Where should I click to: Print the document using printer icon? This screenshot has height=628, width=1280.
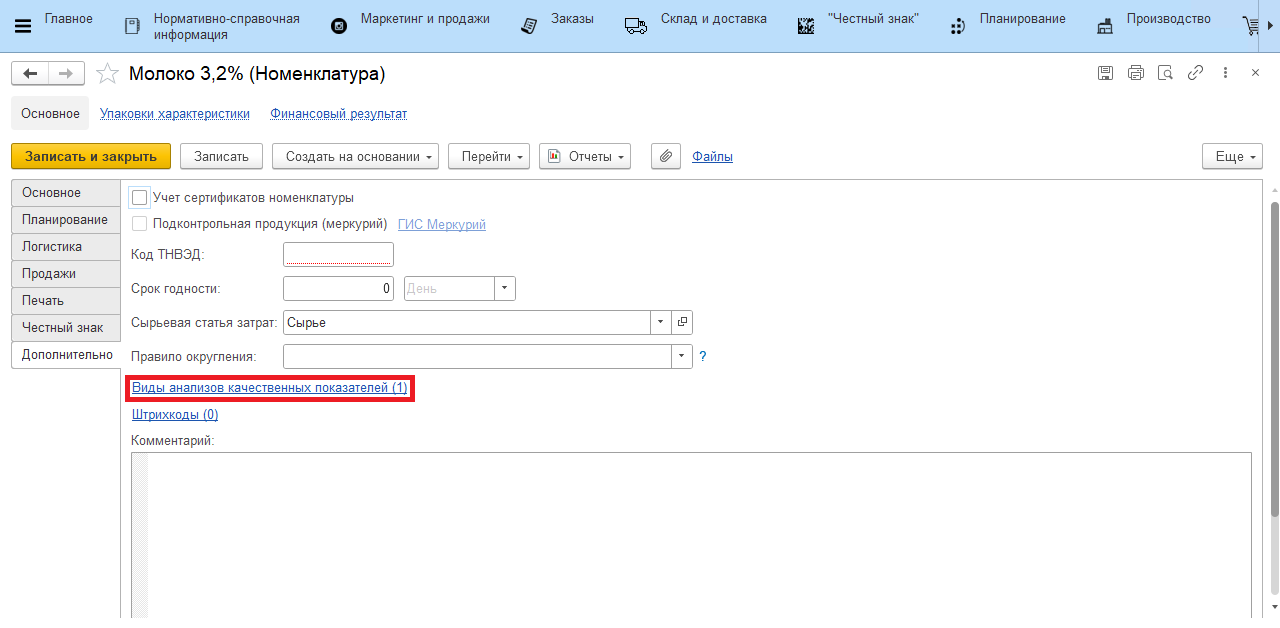pos(1135,73)
